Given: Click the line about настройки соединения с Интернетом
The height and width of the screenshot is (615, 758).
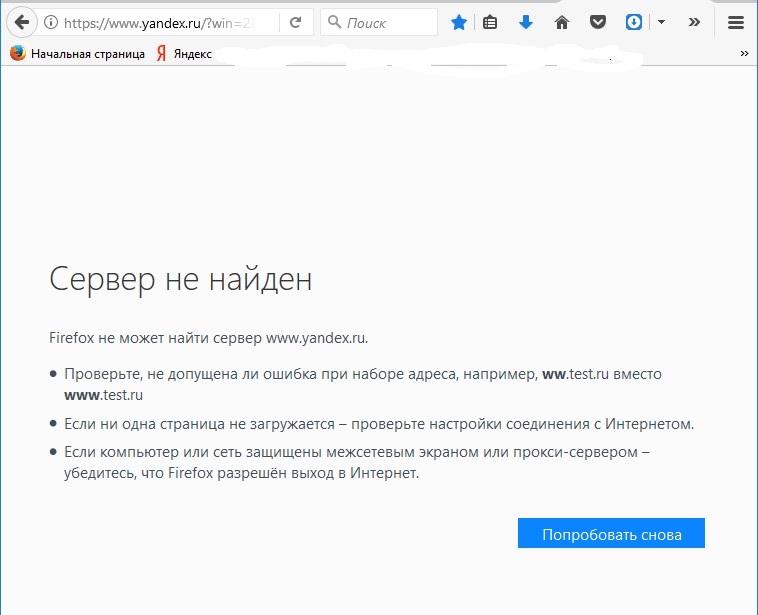Looking at the screenshot, I should point(379,424).
